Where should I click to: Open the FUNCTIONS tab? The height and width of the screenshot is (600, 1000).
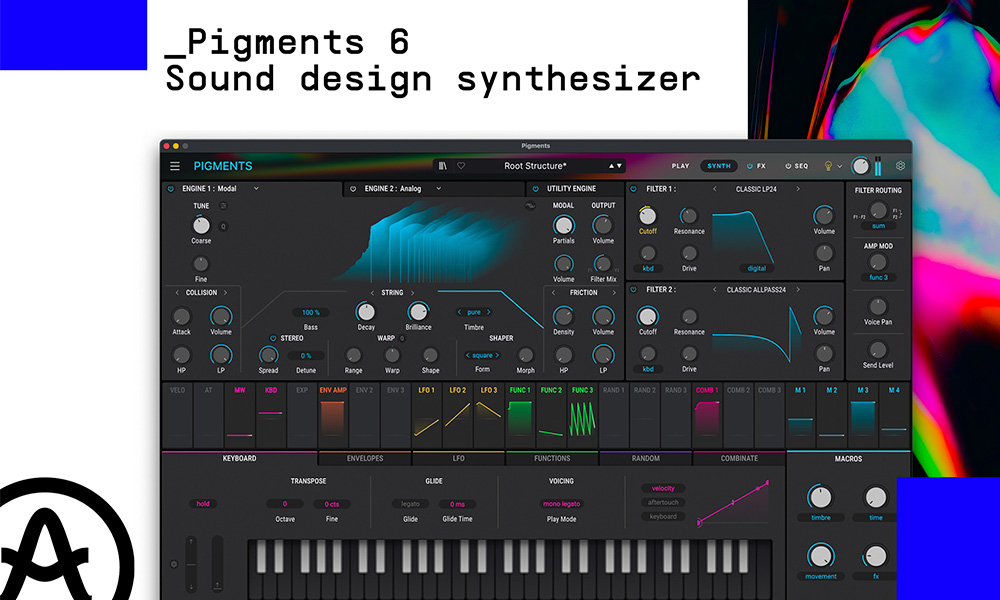552,458
